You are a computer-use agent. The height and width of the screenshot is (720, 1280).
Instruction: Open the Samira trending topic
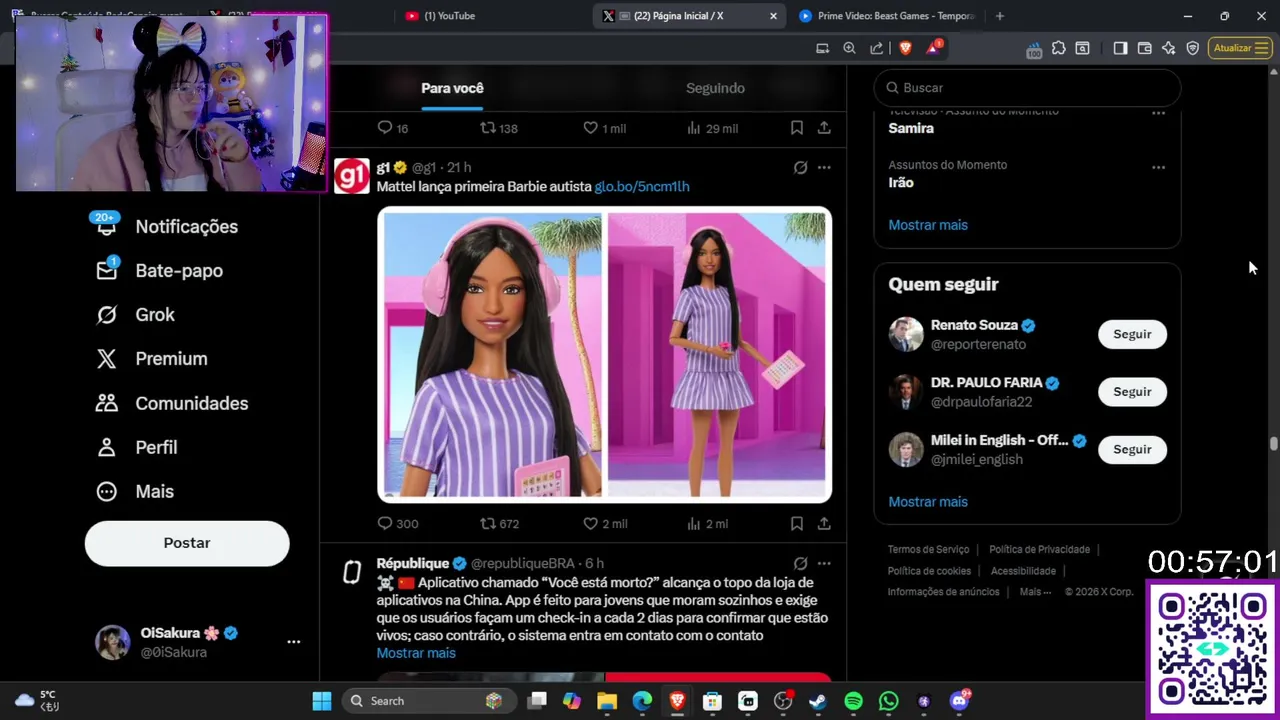[x=911, y=128]
